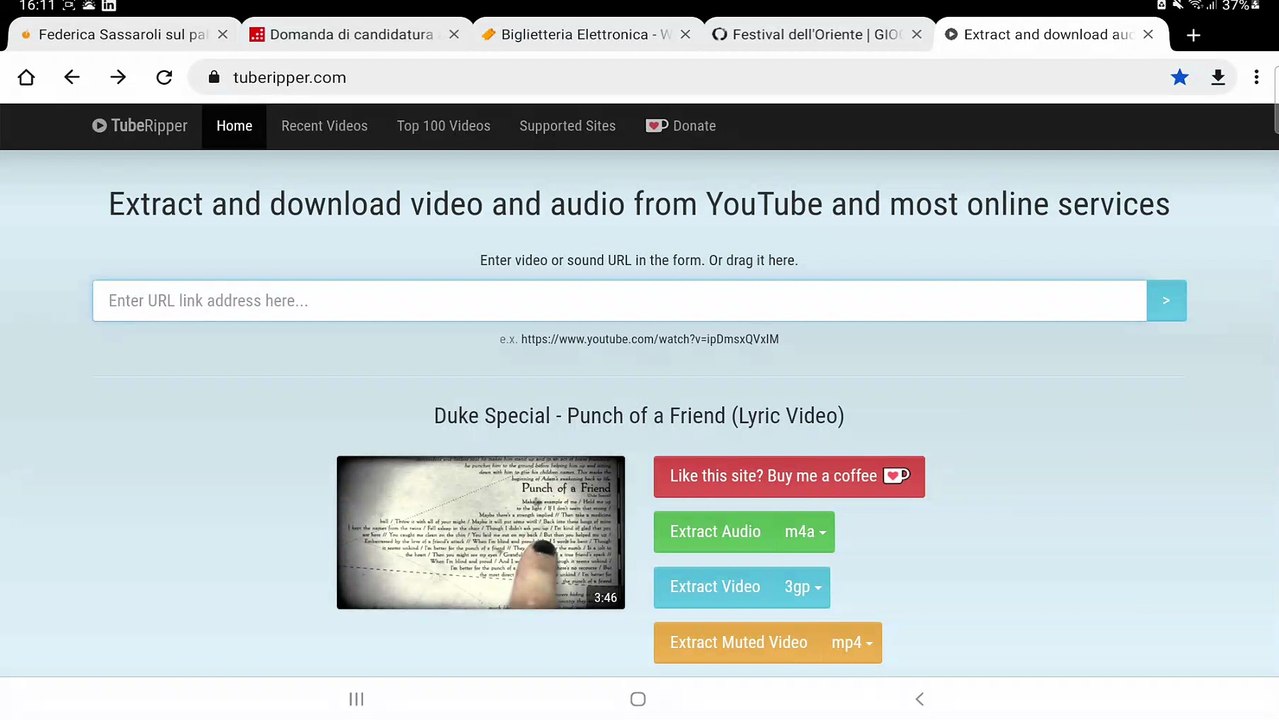Open the browser three-dot menu
The width and height of the screenshot is (1279, 720).
[x=1256, y=77]
